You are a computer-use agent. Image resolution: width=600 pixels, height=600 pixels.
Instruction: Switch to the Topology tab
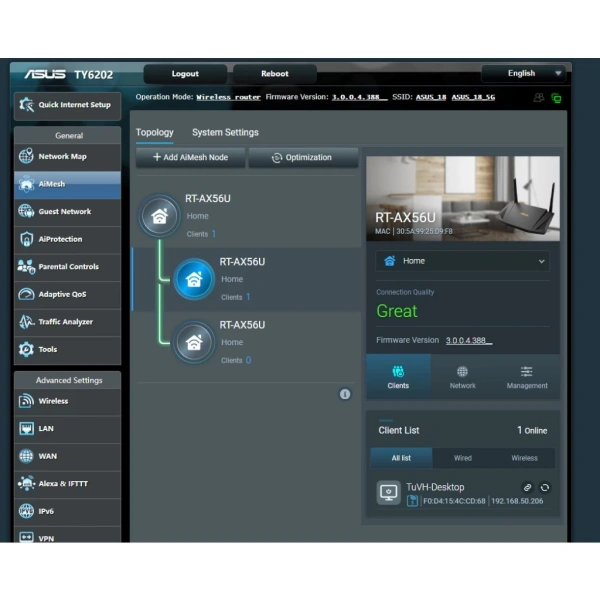click(x=155, y=132)
